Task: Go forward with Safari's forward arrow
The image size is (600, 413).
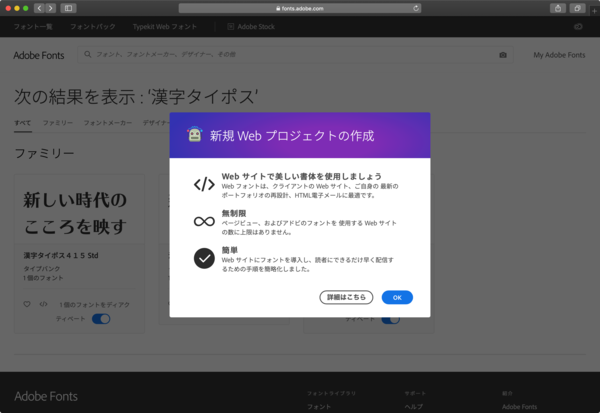Action: pos(51,8)
